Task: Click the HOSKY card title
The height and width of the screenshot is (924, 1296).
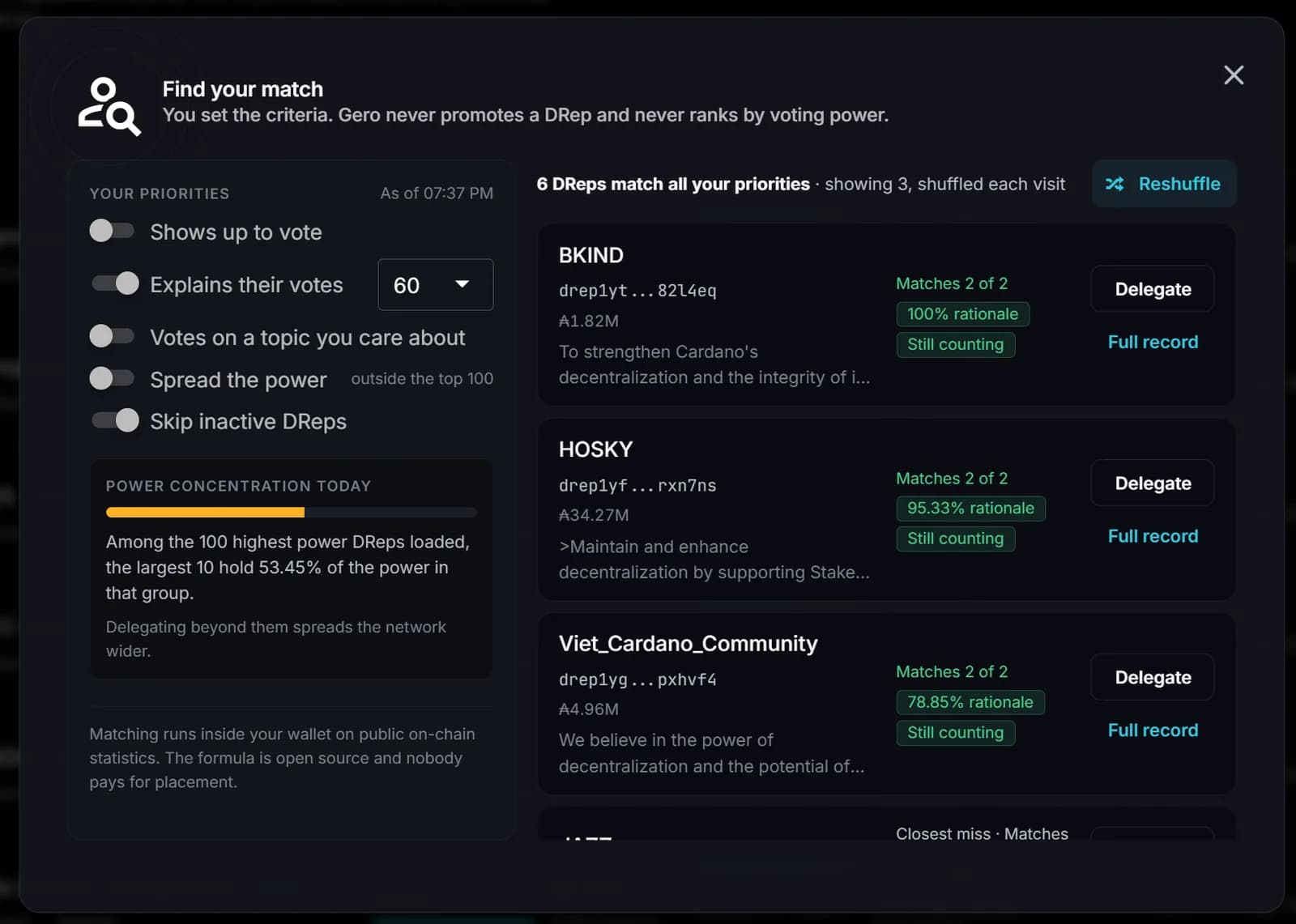Action: click(595, 449)
